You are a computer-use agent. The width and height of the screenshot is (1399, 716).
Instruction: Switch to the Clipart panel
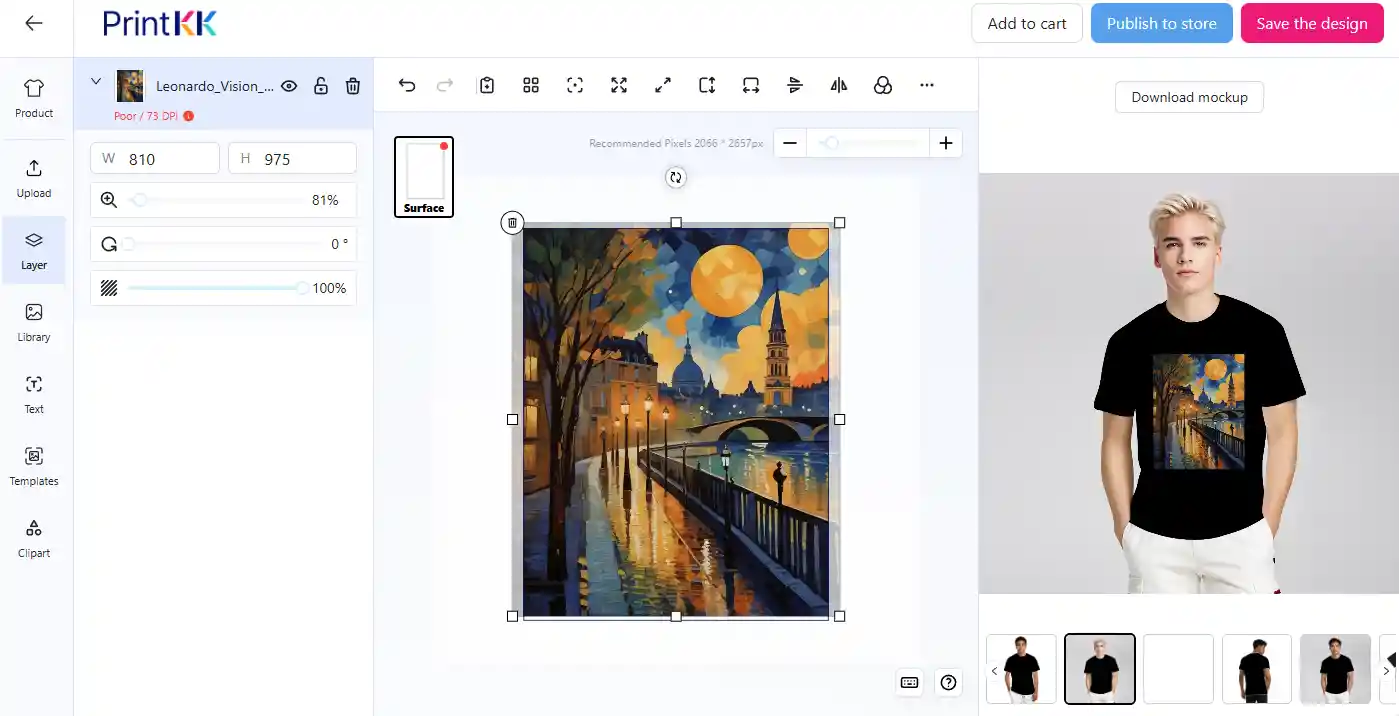[x=34, y=538]
